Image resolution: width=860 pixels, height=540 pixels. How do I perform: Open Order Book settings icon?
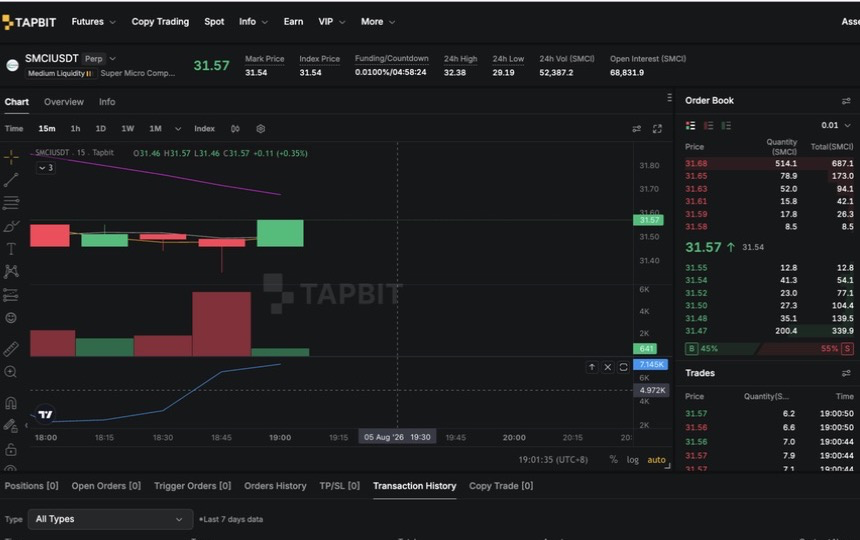point(846,101)
